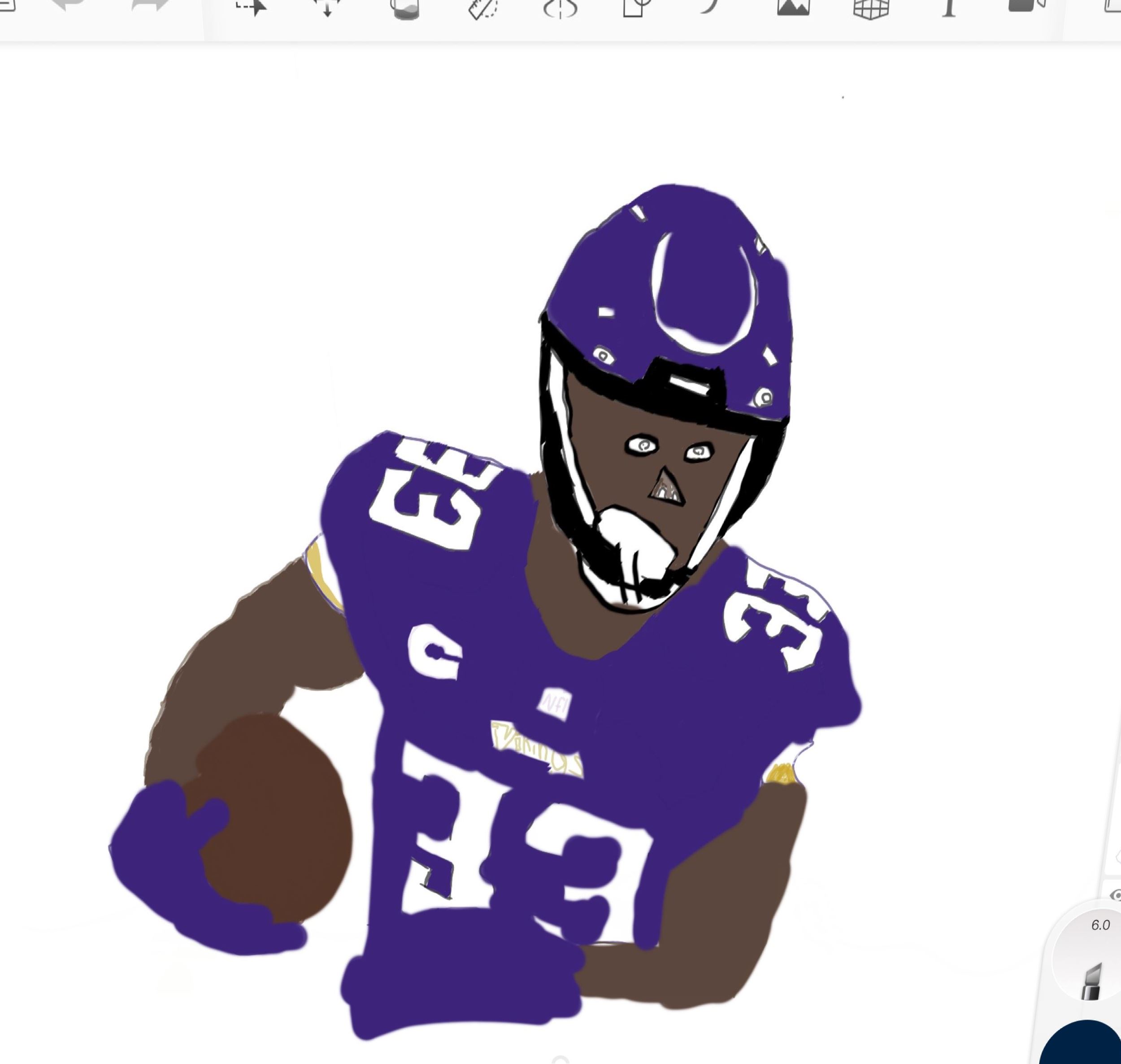Choose the Flood Fill bucket tool
Viewport: 1121px width, 1064px height.
pos(405,9)
